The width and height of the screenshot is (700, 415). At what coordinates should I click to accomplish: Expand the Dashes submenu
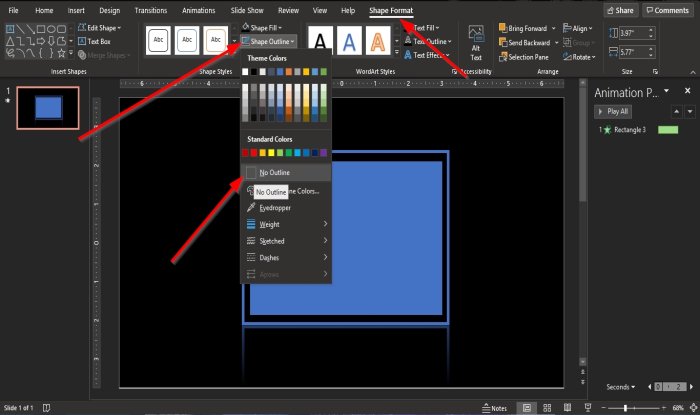[286, 257]
